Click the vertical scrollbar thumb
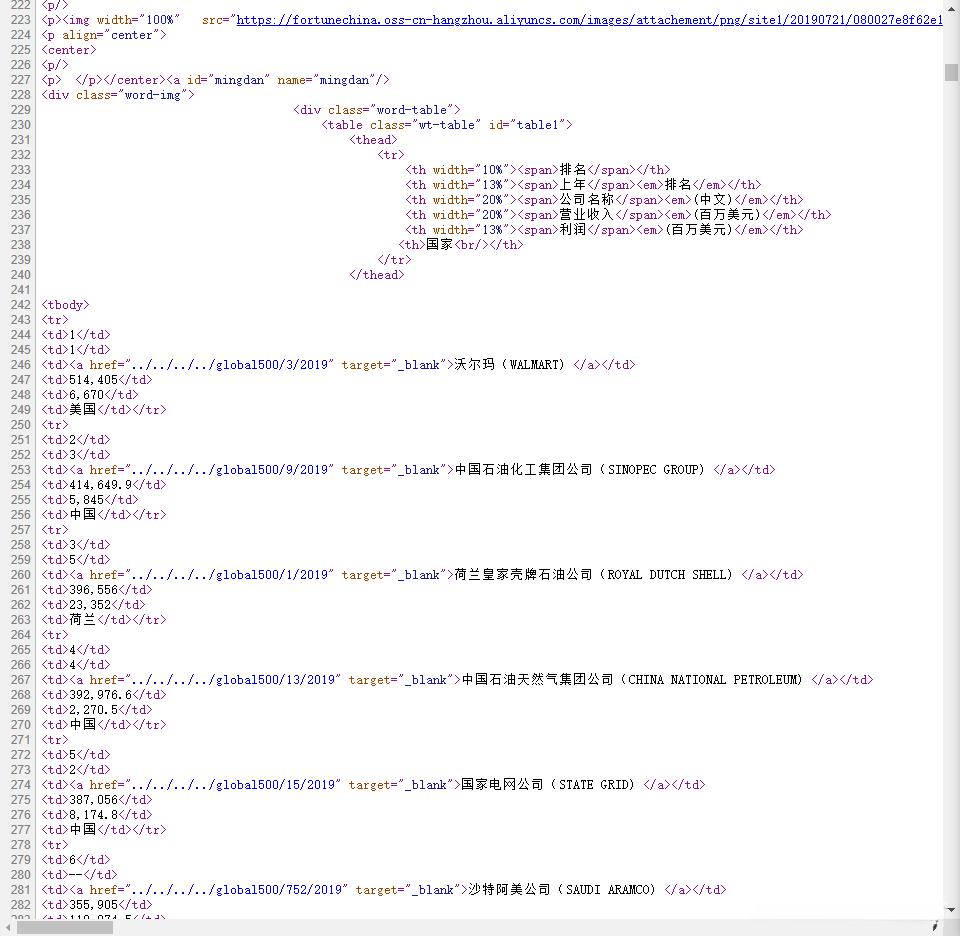This screenshot has height=936, width=960. click(951, 72)
